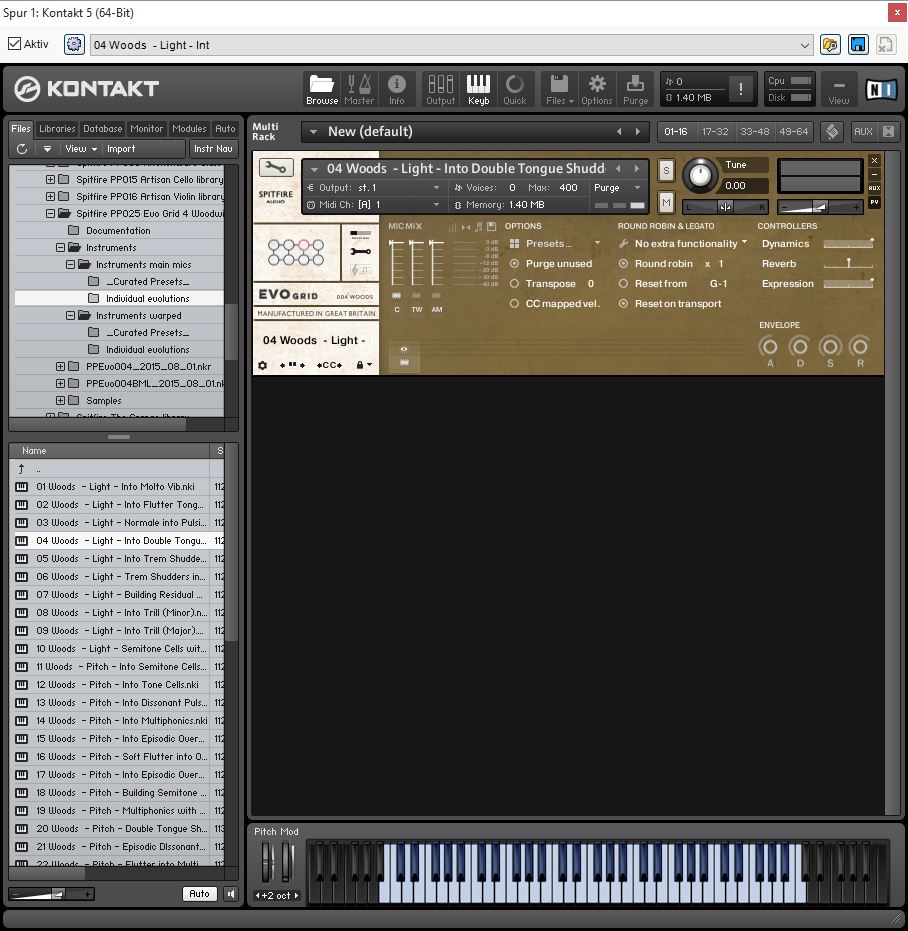Viewport: 908px width, 931px height.
Task: Open the instrument Purge dropdown
Action: pyautogui.click(x=618, y=188)
